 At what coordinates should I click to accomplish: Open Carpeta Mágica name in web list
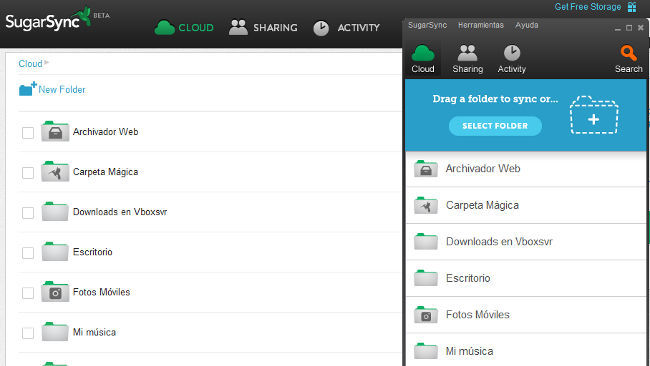point(105,172)
